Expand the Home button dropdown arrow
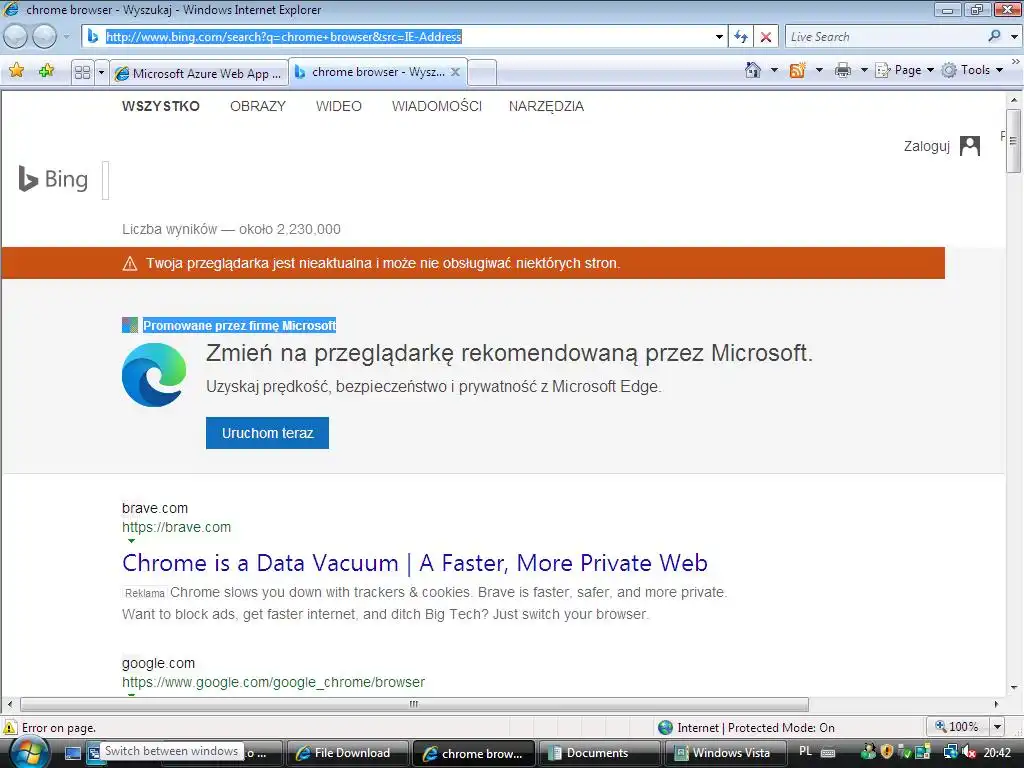This screenshot has width=1024, height=768. 775,70
